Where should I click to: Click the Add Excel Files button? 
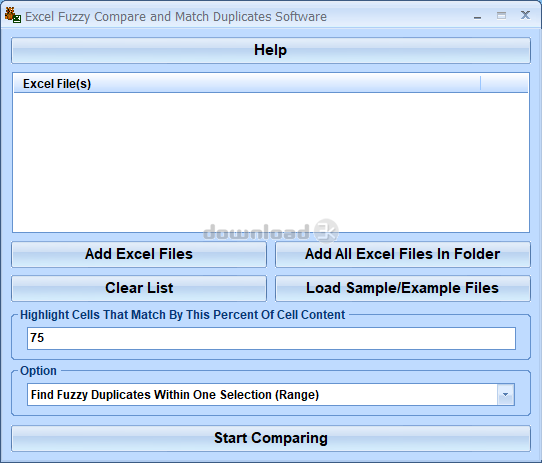coord(139,254)
